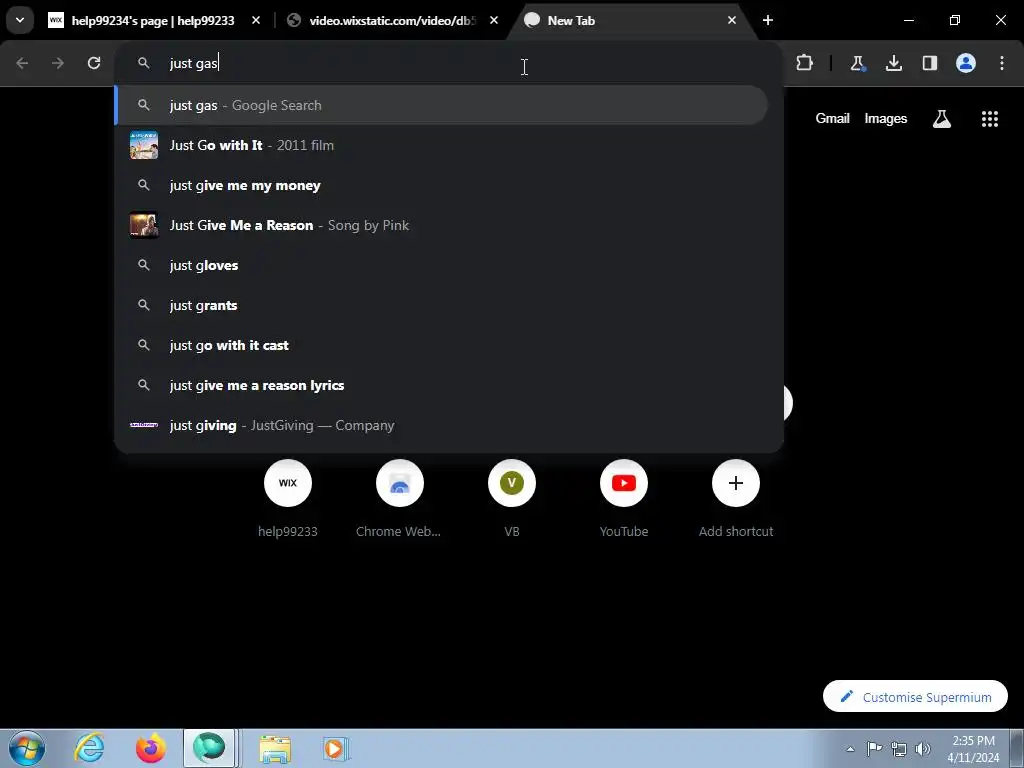Show hidden system tray icons arrow
The image size is (1024, 768).
(x=850, y=749)
